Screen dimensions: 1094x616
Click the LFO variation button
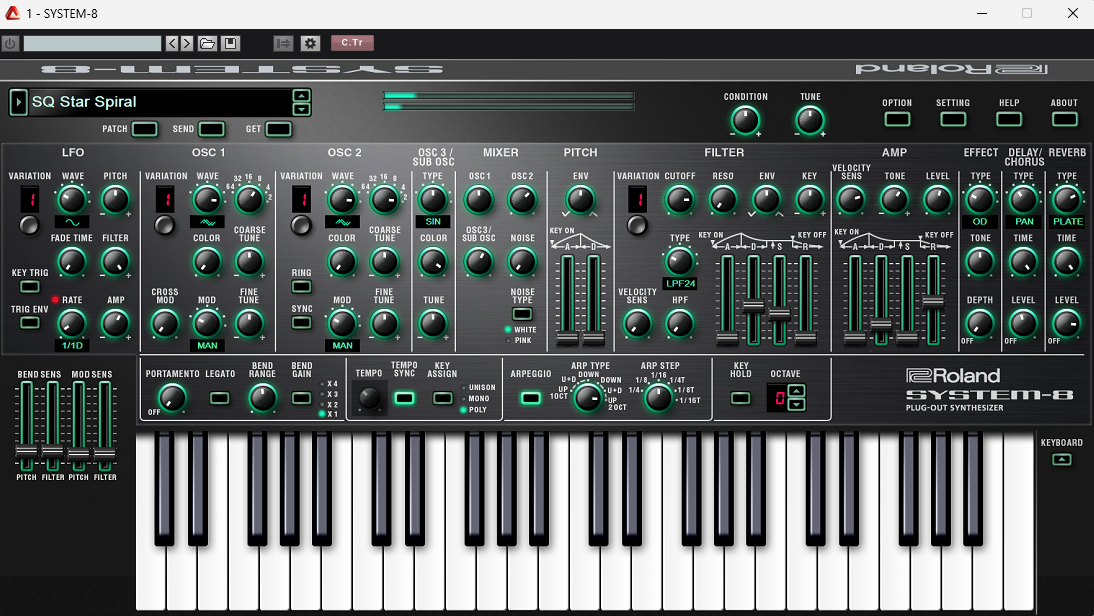click(x=29, y=225)
